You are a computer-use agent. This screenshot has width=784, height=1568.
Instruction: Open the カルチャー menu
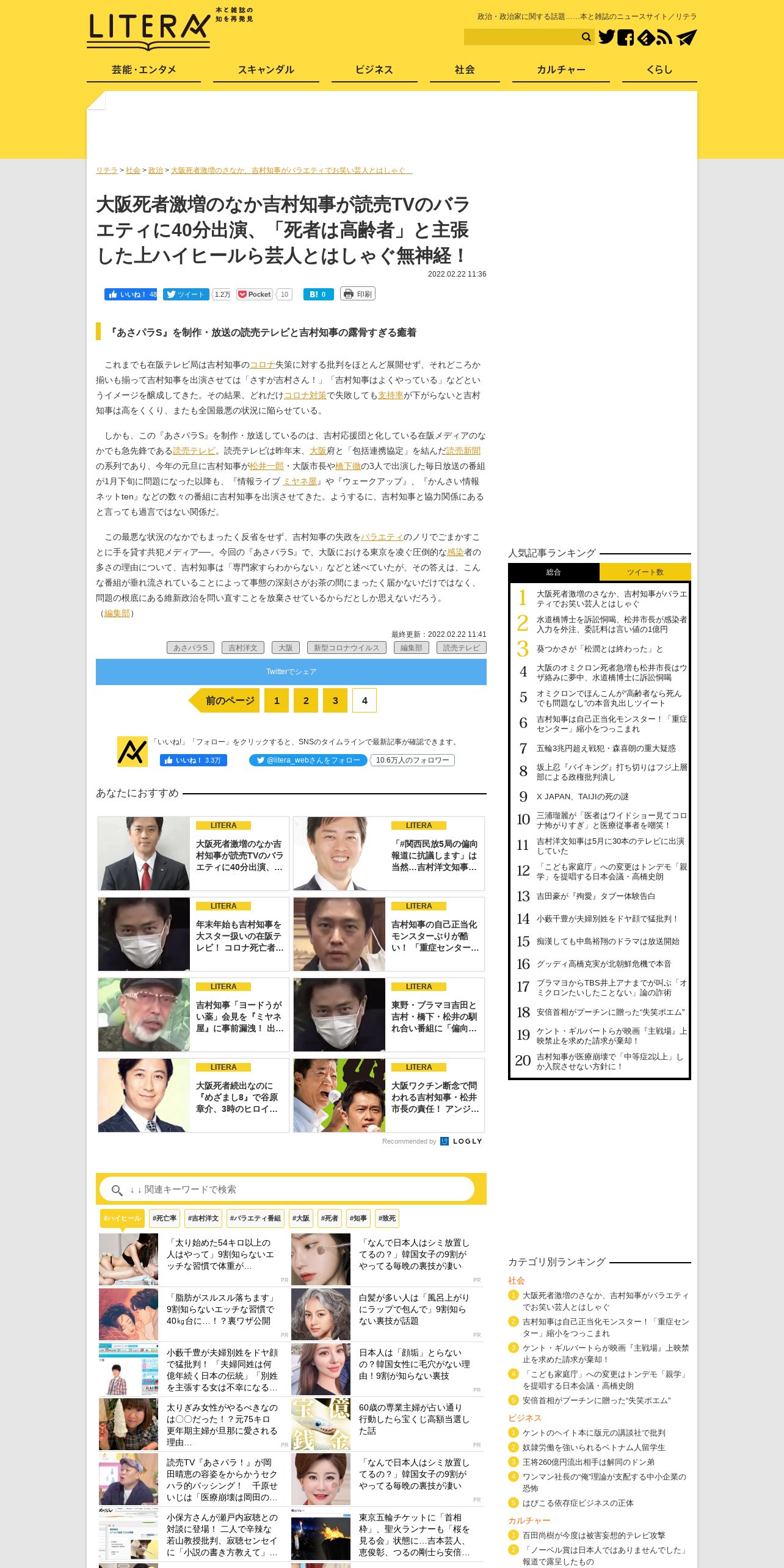[561, 70]
